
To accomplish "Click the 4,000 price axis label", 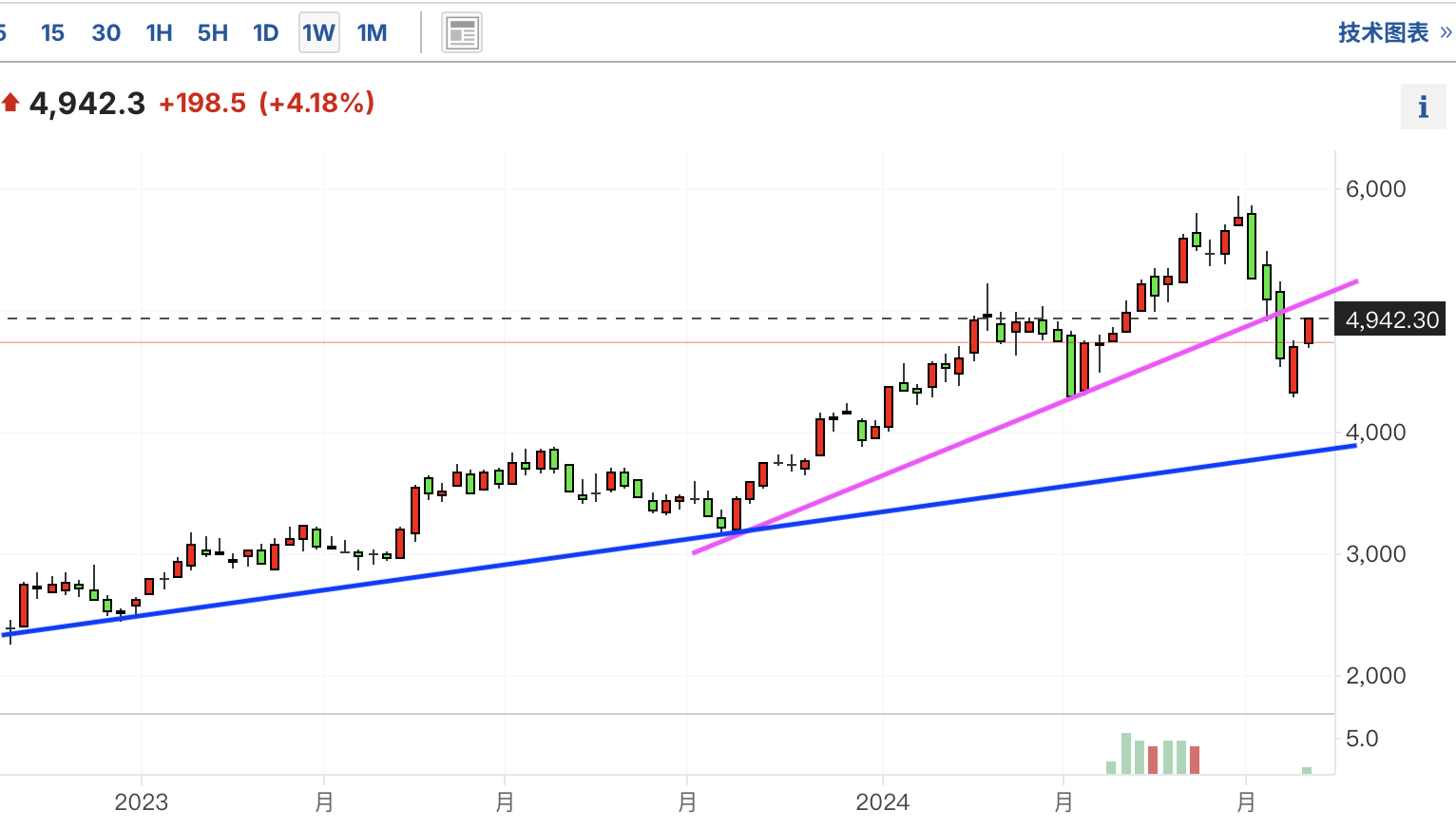I will click(1375, 433).
